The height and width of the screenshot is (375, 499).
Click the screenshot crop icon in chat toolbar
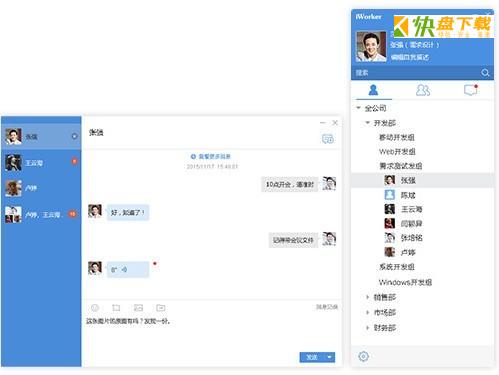point(116,308)
